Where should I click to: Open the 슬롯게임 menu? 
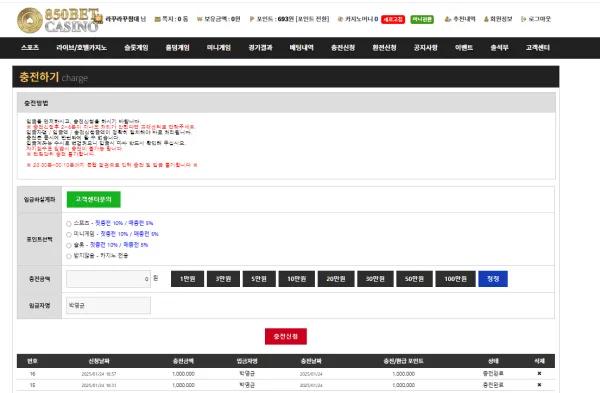(x=136, y=48)
